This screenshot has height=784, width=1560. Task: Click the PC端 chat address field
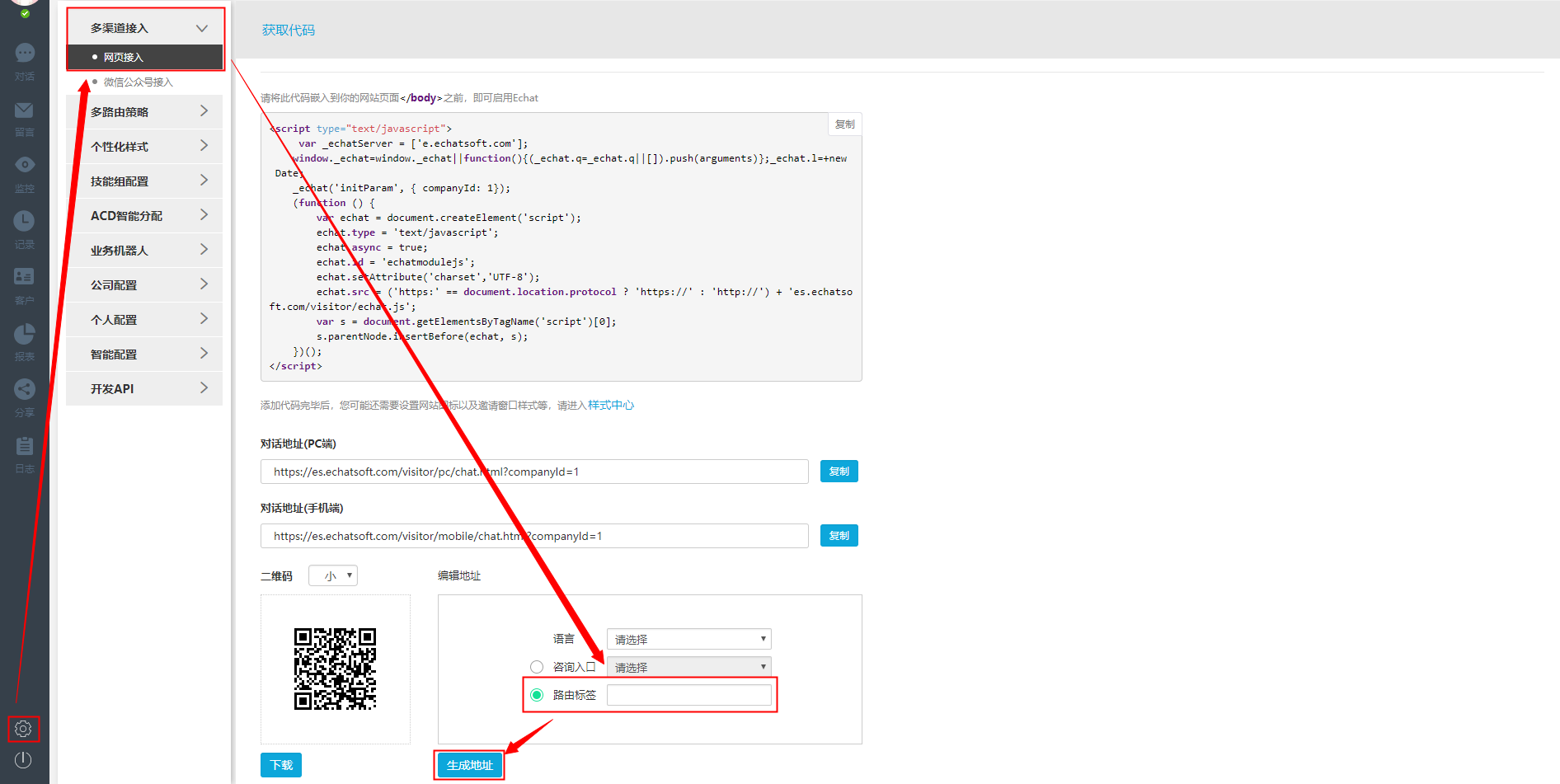(534, 472)
